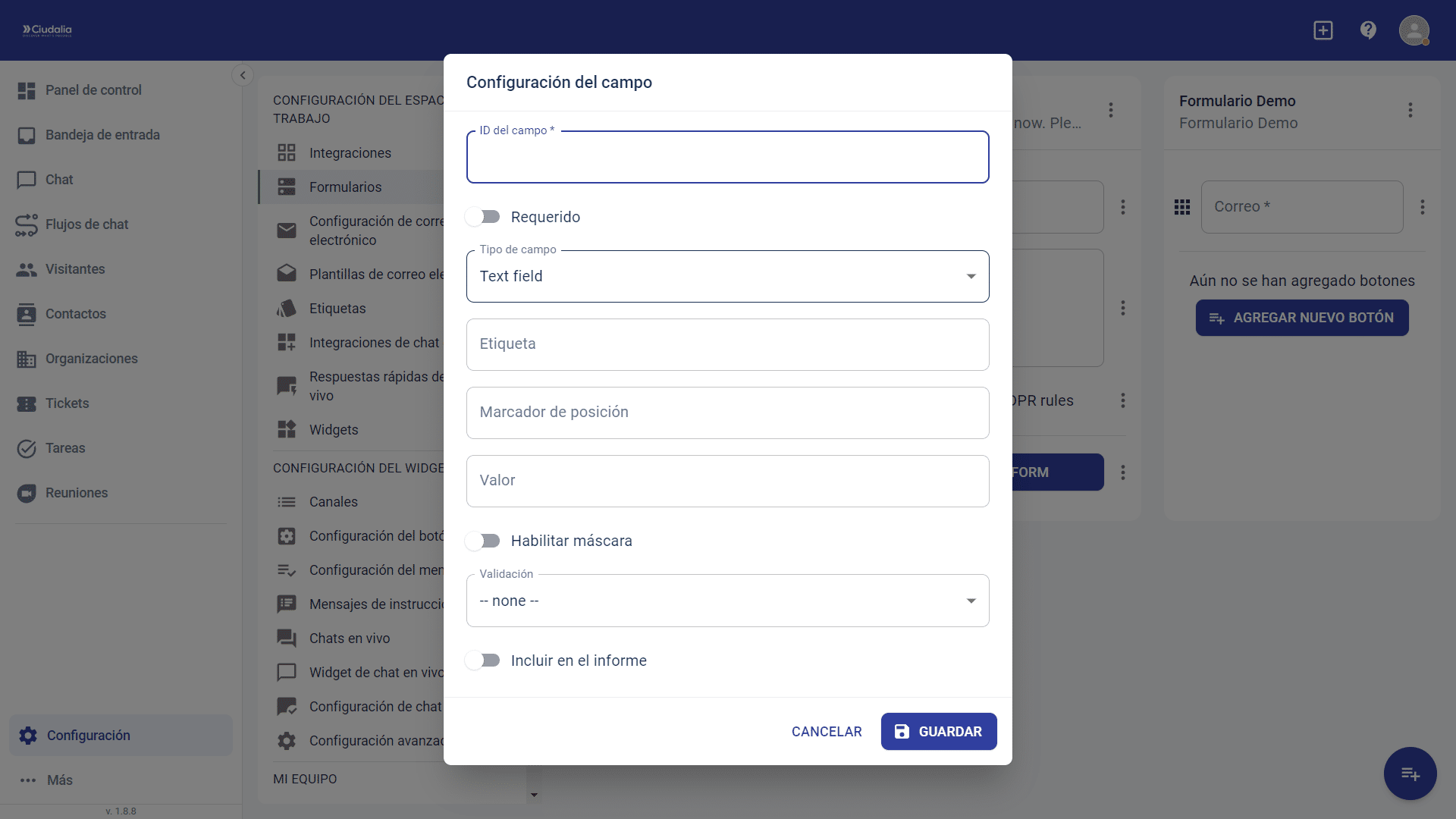Image resolution: width=1456 pixels, height=819 pixels.
Task: Click the GUARDAR button
Action: point(939,731)
